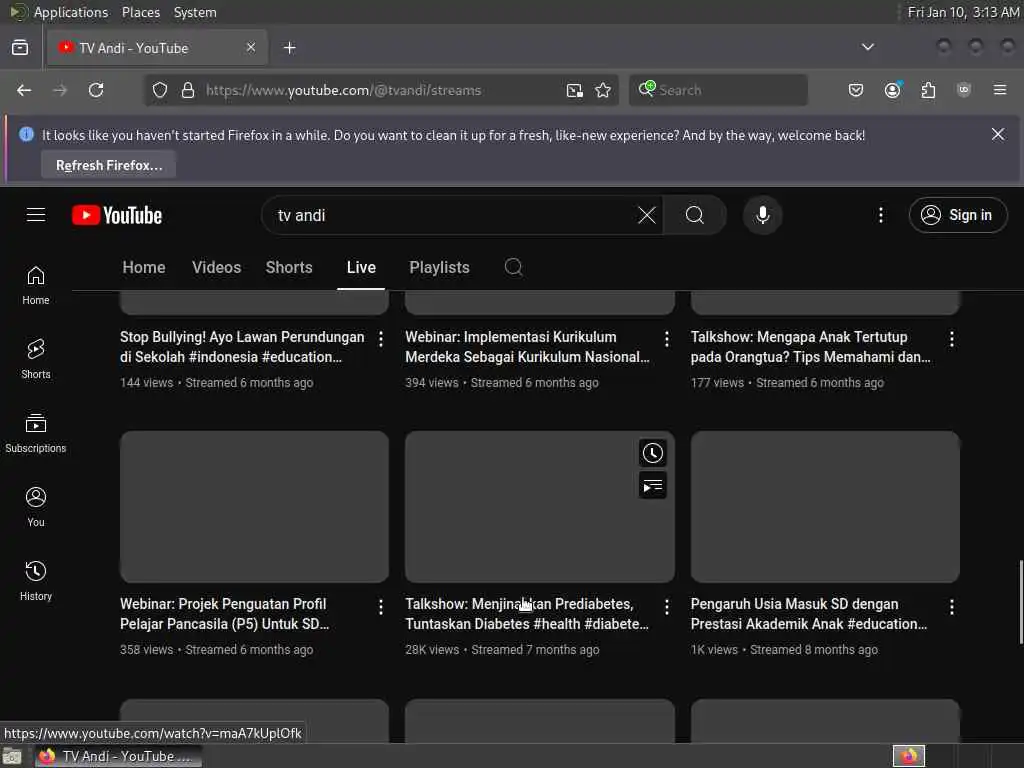Open options for Pelajar Pancasila webinar
This screenshot has height=768, width=1024.
(x=381, y=607)
